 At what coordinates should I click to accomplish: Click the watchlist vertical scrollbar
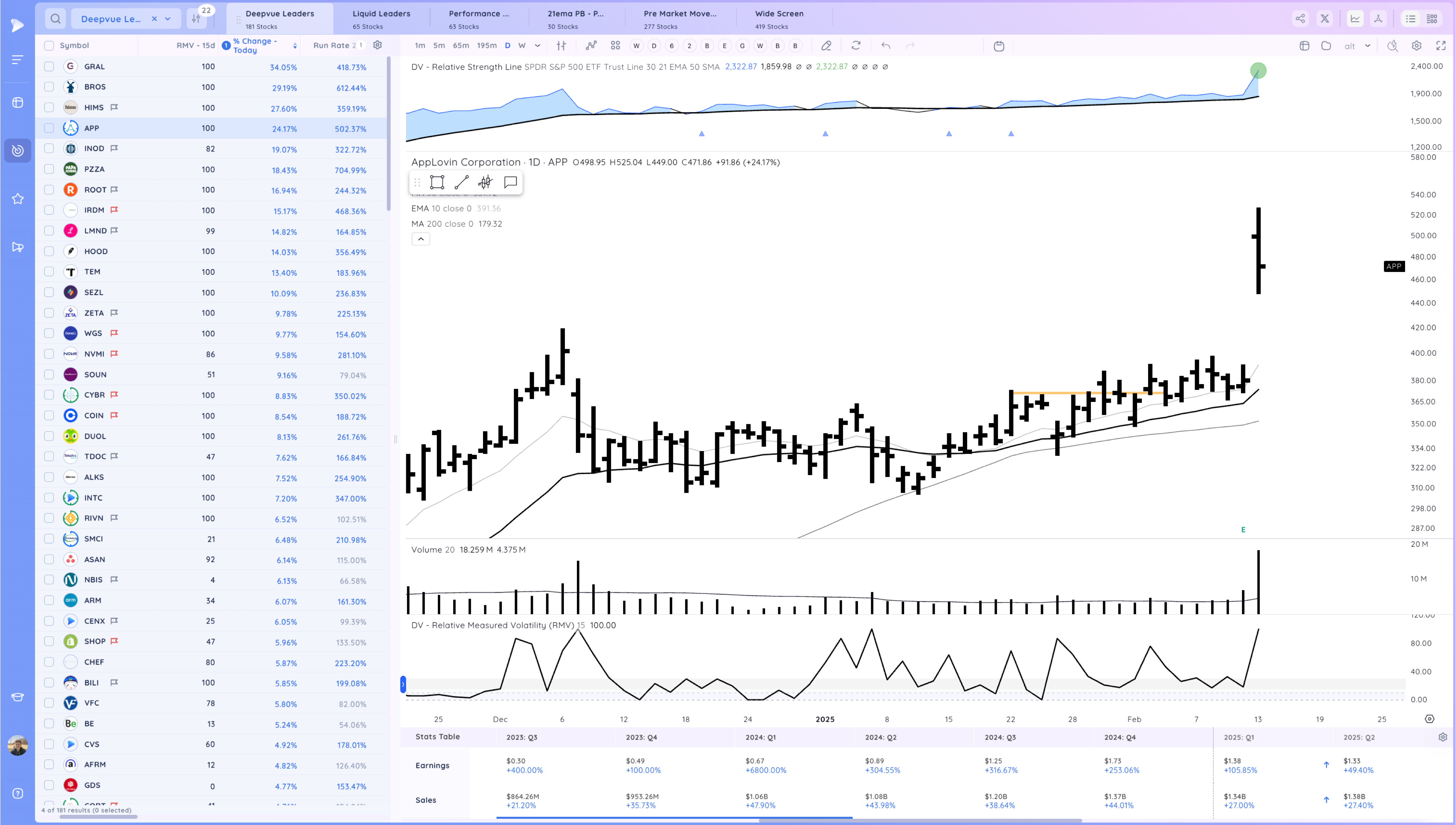388,133
